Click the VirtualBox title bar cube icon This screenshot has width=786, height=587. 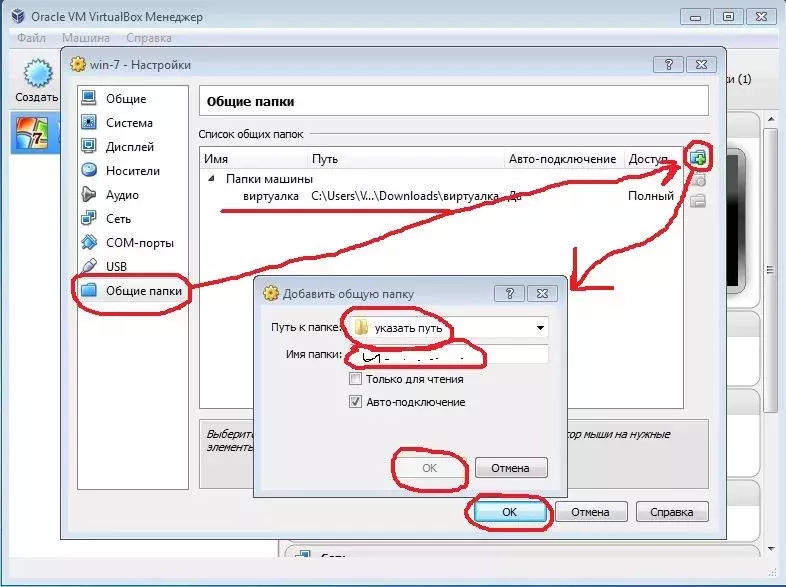point(18,16)
